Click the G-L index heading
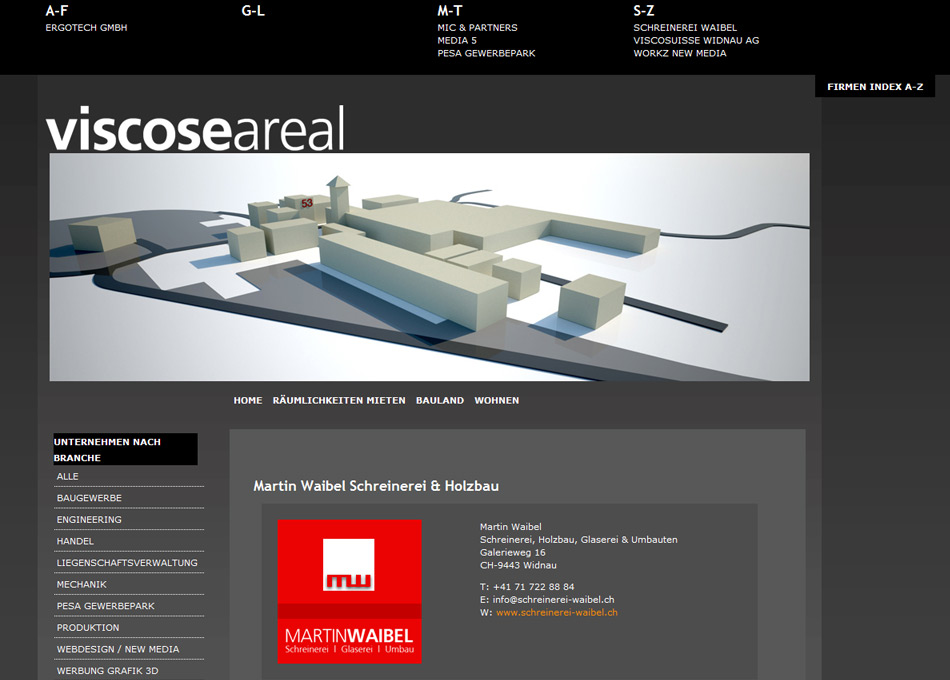Image resolution: width=950 pixels, height=680 pixels. [x=253, y=11]
